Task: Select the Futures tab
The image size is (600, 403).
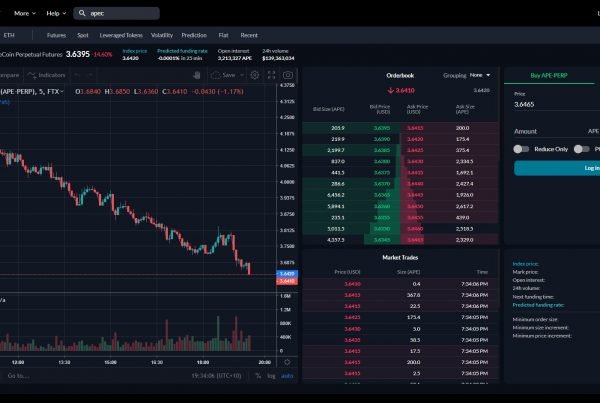Action: (56, 35)
